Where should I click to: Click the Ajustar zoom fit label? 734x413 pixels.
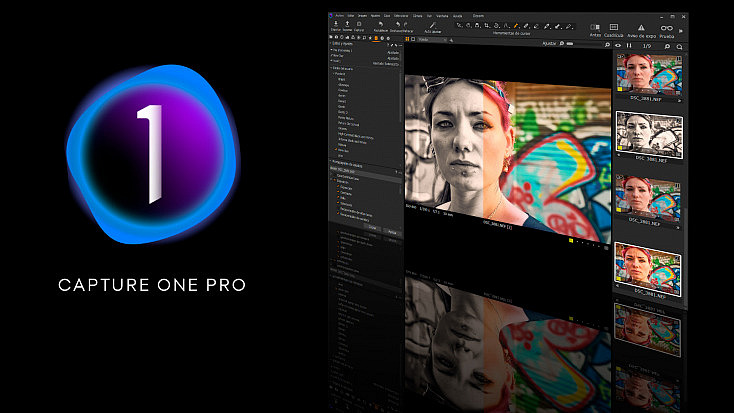(549, 44)
